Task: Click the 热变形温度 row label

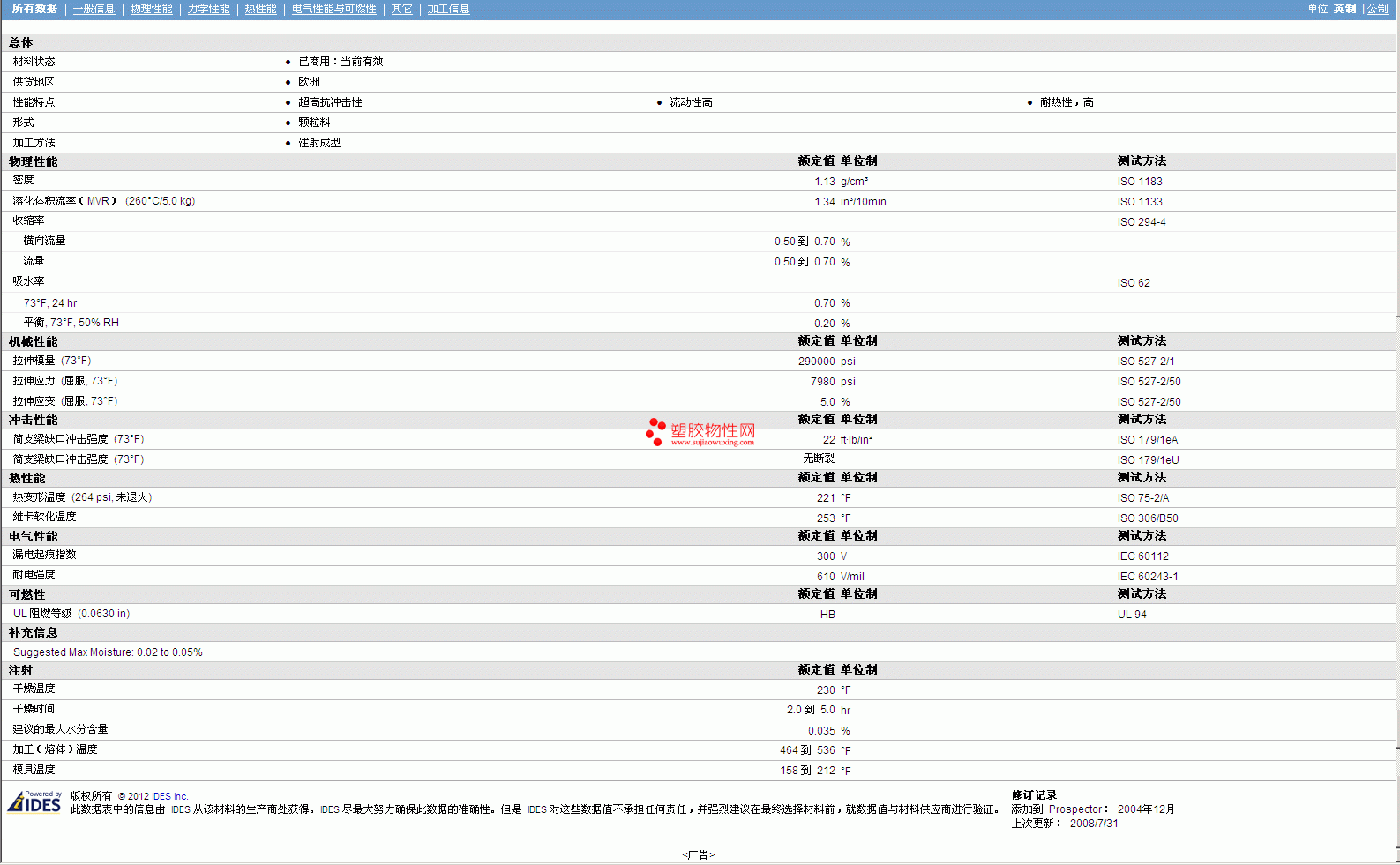Action: [x=82, y=497]
